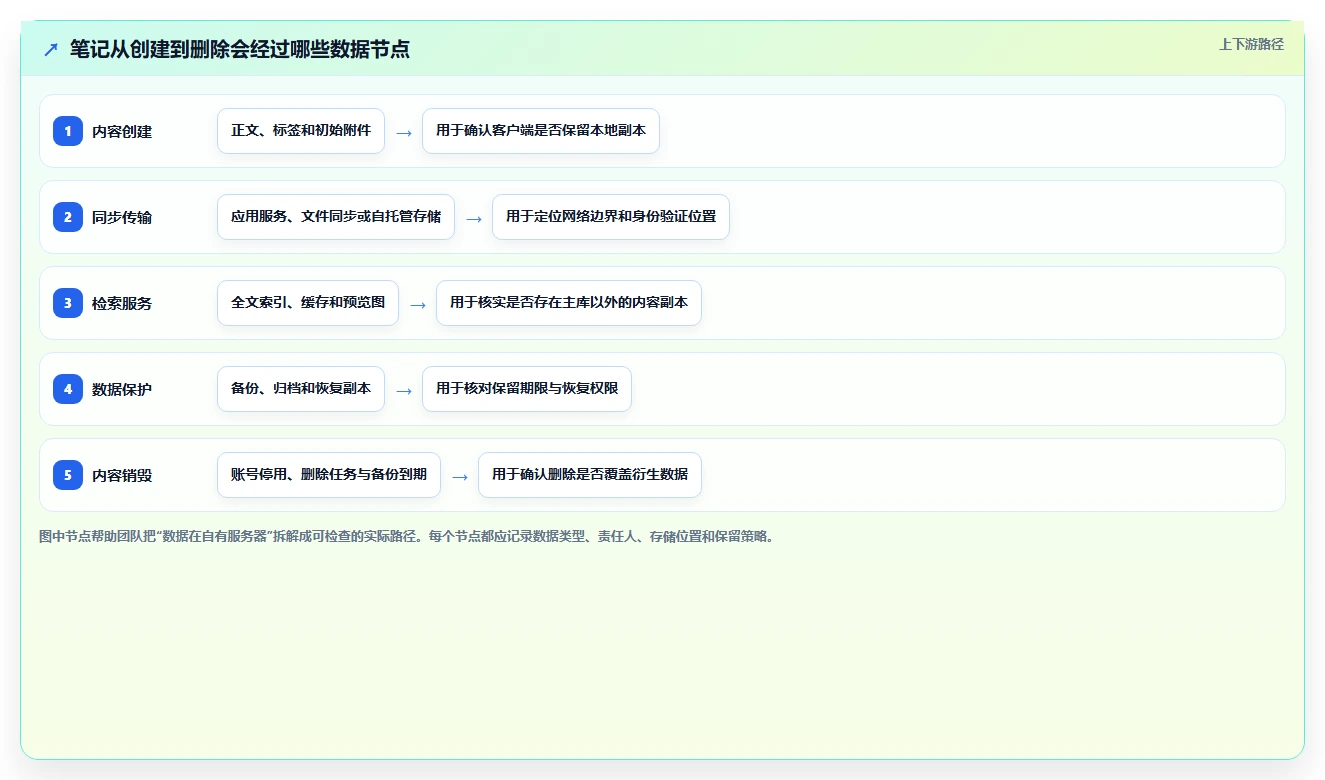Click the 正文、标签和初始附件 box
The height and width of the screenshot is (780, 1325).
301,131
